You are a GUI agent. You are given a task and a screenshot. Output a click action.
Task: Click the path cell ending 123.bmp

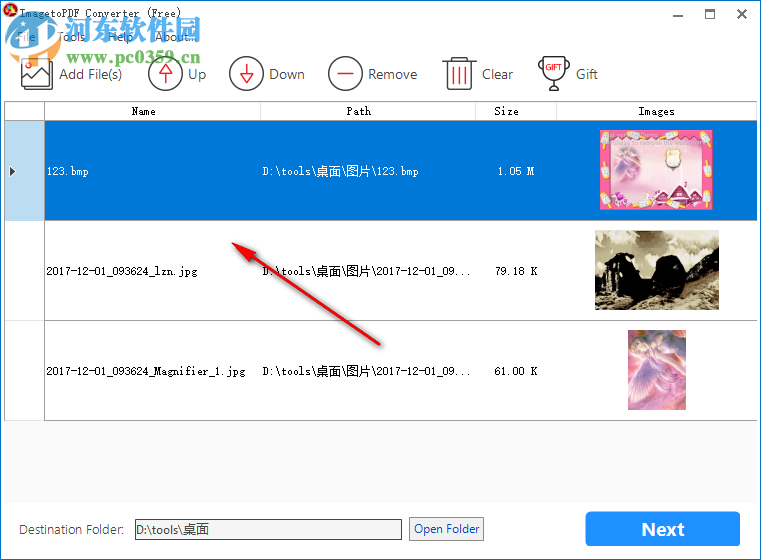(368, 171)
